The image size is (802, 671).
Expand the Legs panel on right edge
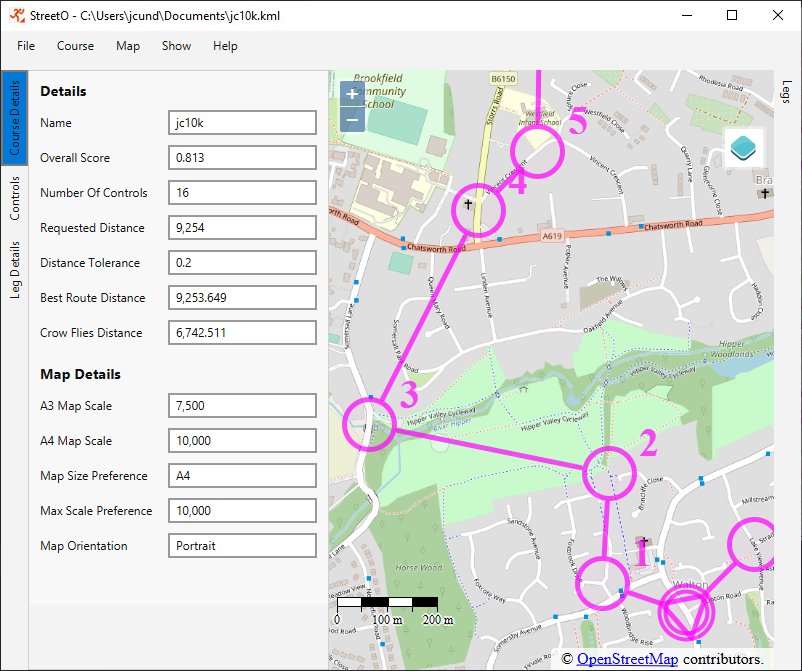click(x=786, y=91)
